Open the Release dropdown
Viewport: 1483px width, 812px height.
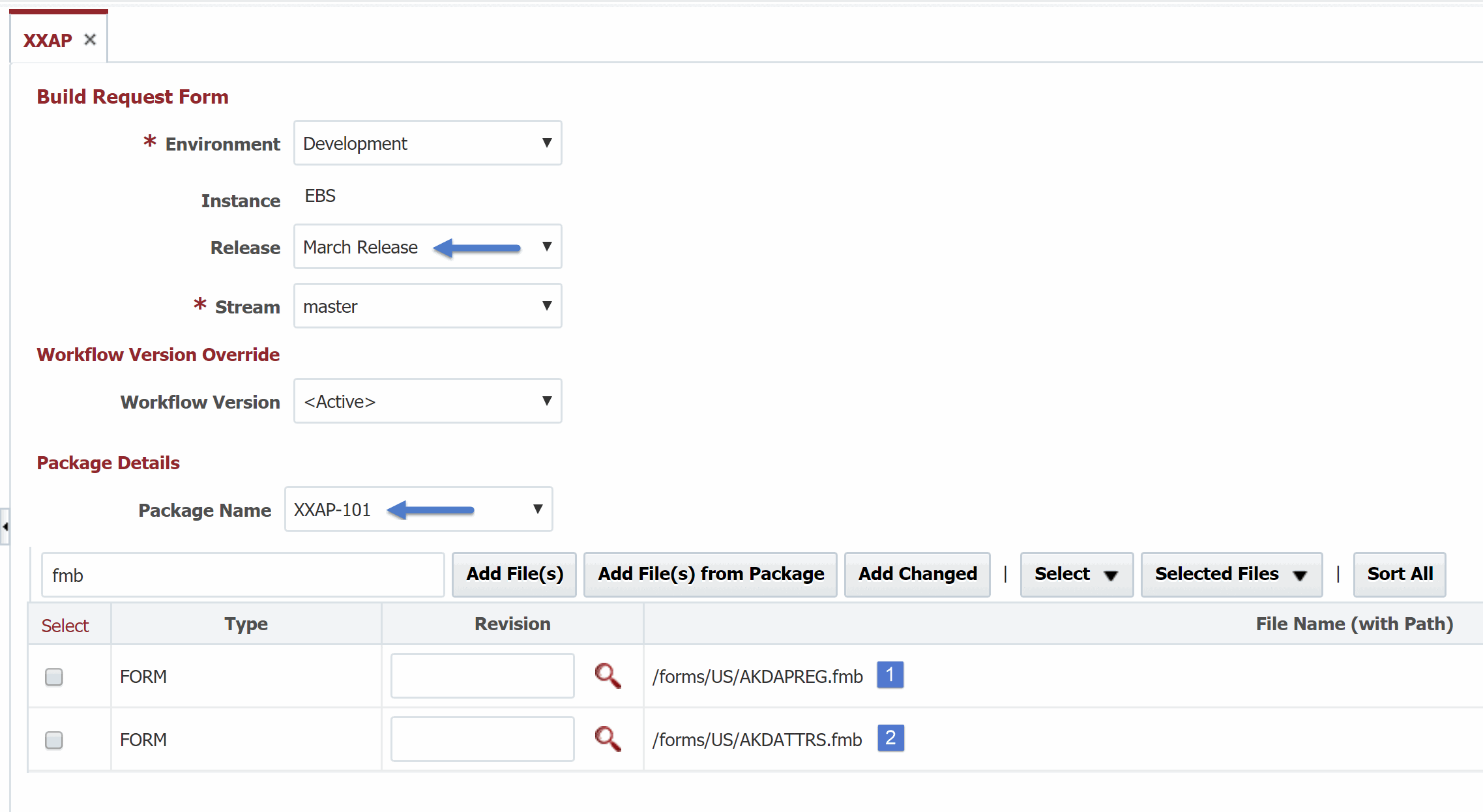tap(428, 246)
